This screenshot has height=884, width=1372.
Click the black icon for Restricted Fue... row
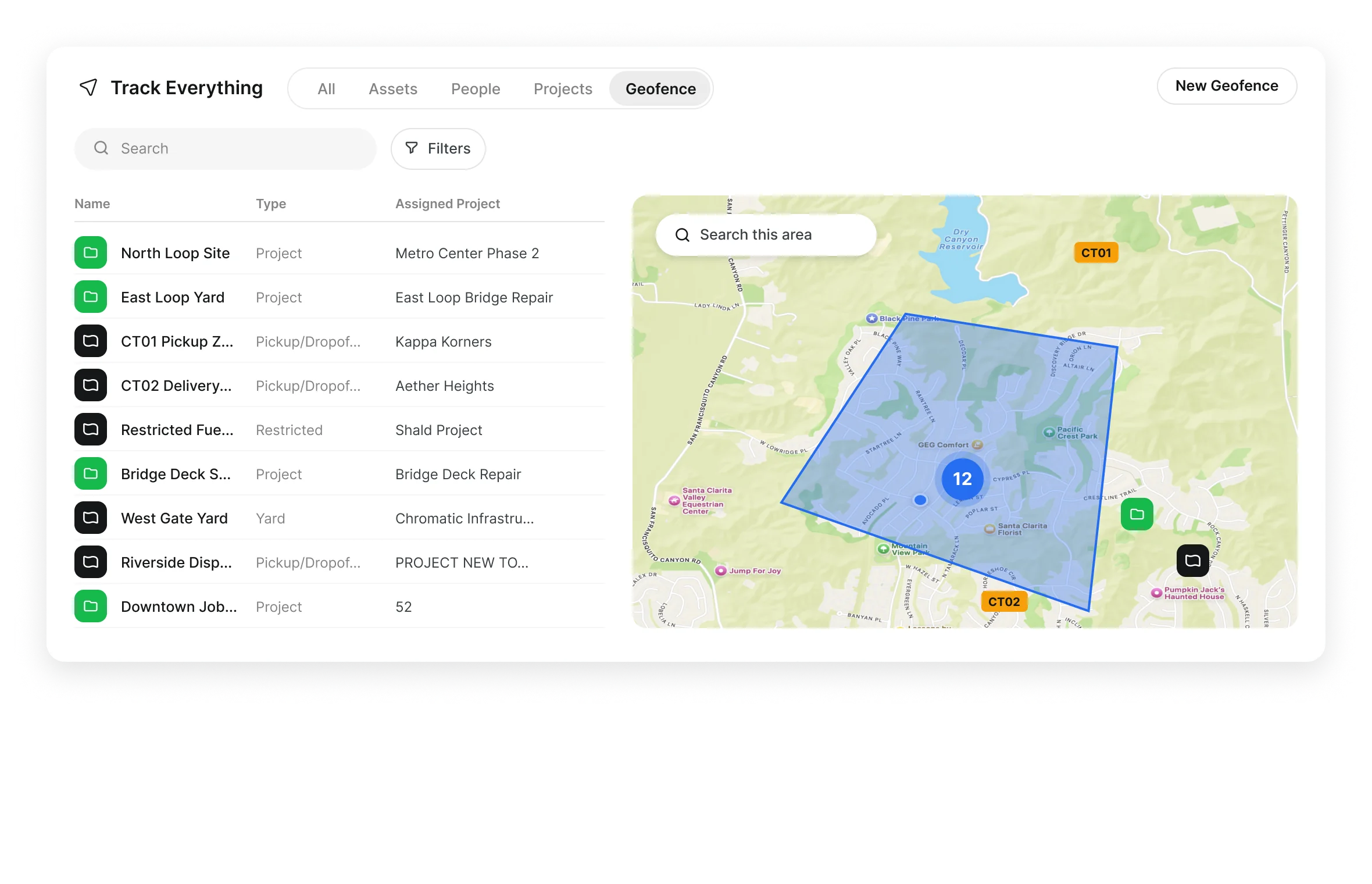pos(91,429)
